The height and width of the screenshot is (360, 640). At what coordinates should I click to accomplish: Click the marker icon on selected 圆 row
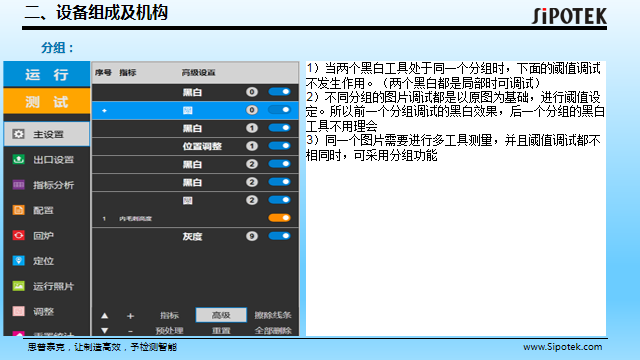104,111
